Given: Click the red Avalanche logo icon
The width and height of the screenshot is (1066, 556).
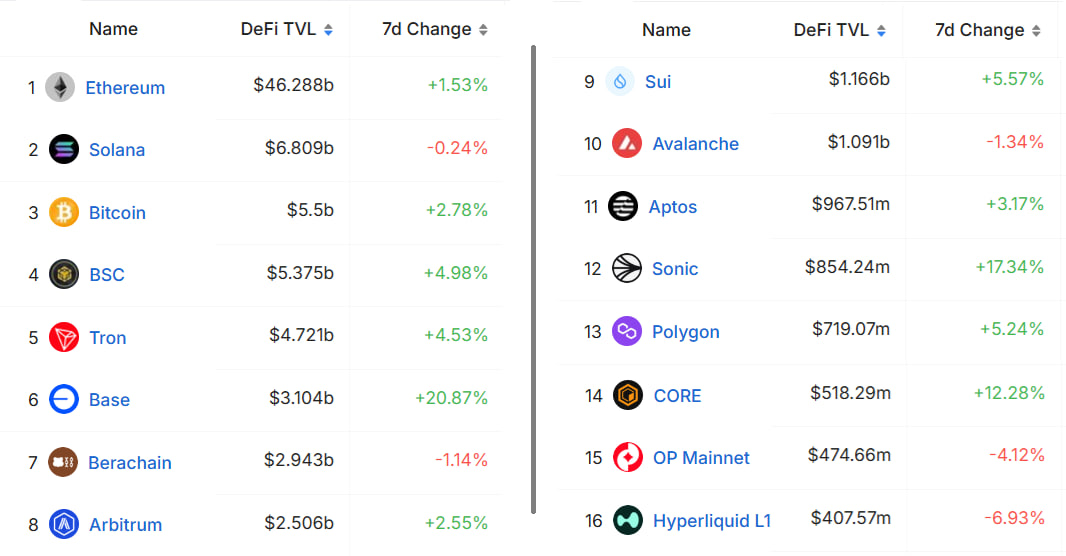Looking at the screenshot, I should [627, 143].
